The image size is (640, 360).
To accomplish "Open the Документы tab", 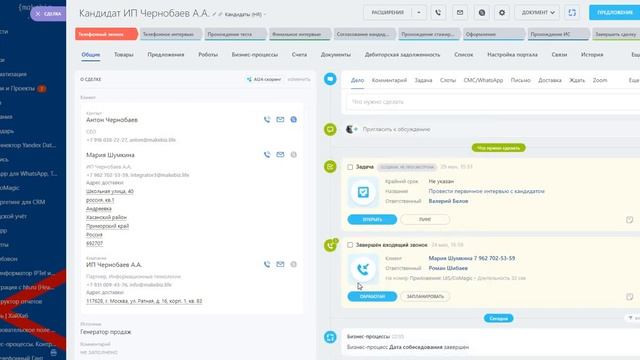I will (x=336, y=55).
